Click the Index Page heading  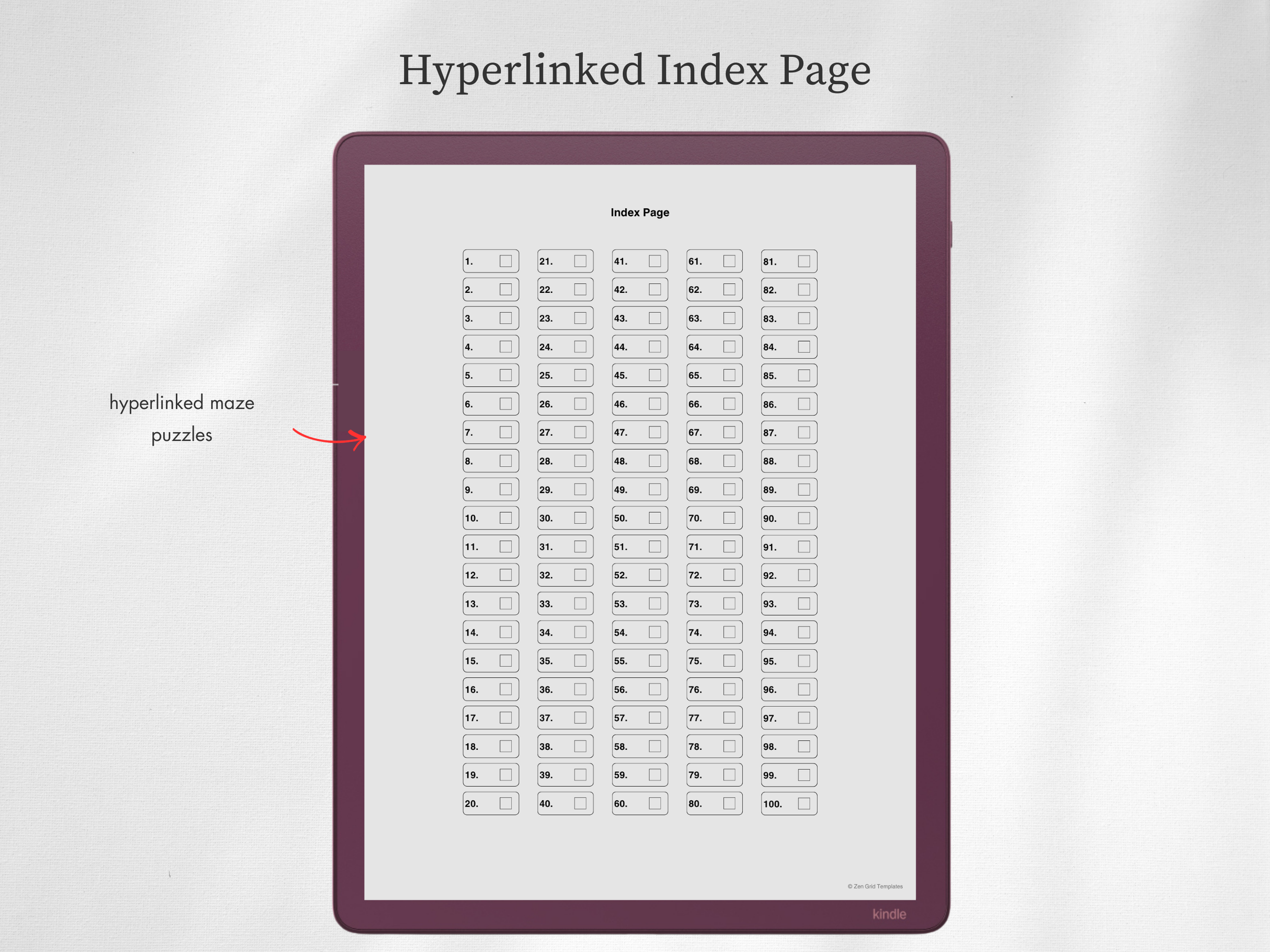click(640, 213)
